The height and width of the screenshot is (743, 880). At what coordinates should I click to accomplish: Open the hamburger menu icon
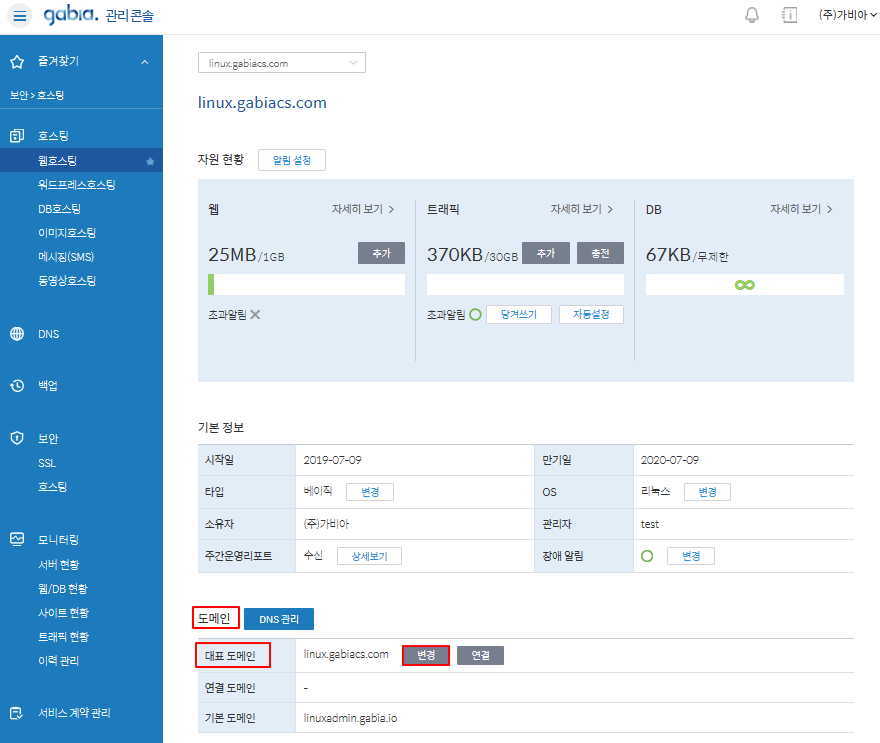coord(21,17)
